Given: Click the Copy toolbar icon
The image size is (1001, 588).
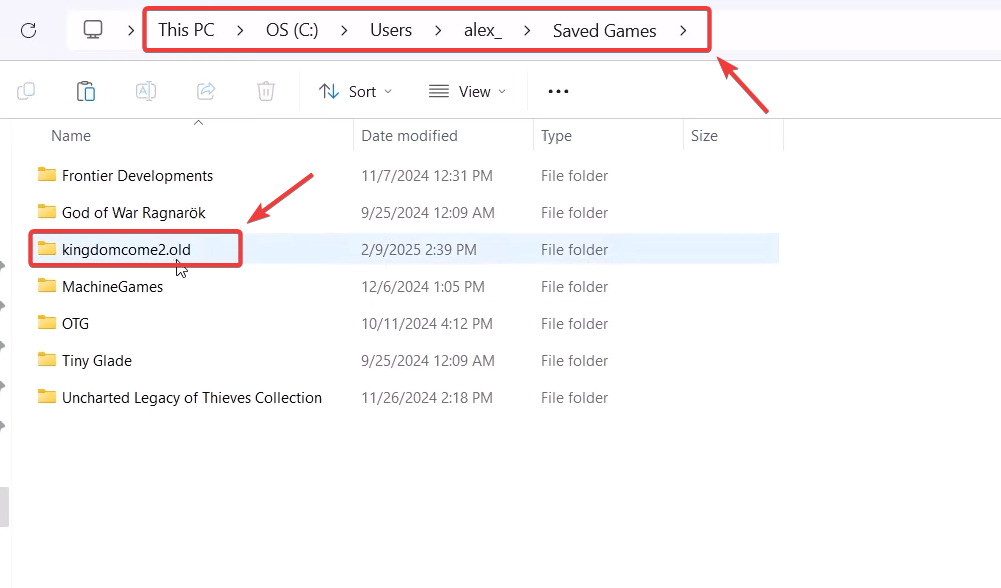Looking at the screenshot, I should [26, 91].
